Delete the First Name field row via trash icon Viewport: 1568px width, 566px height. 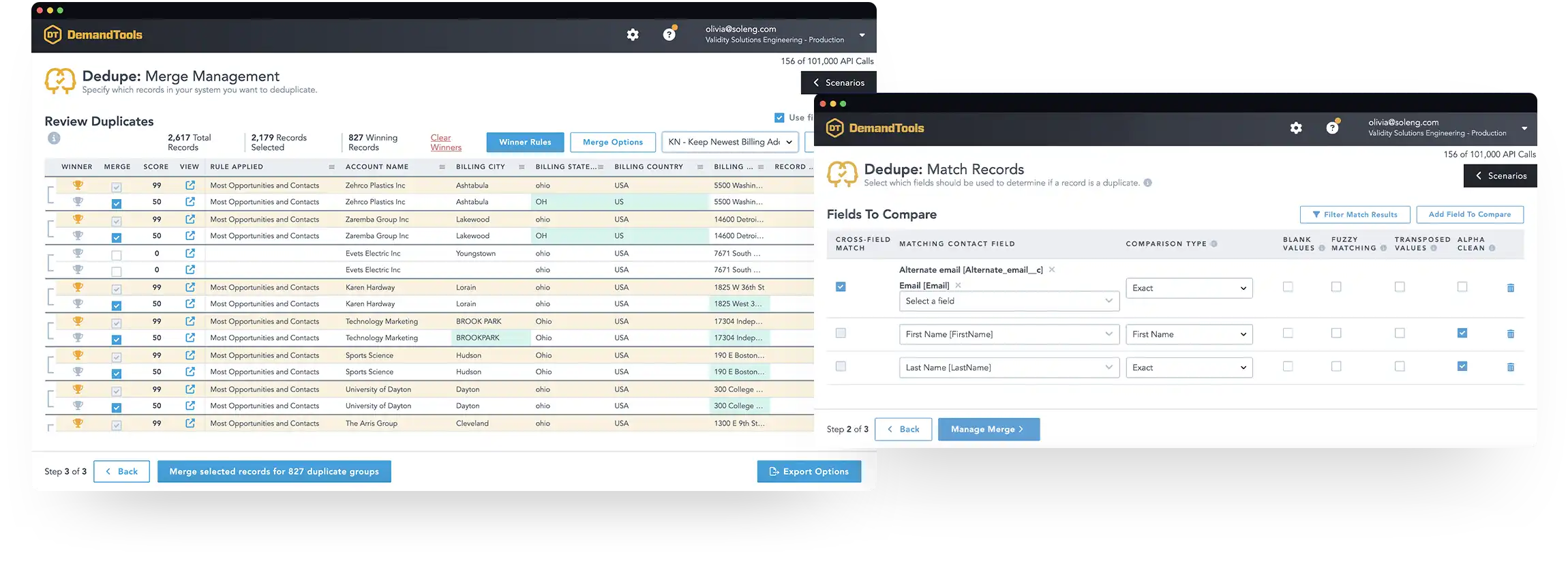pyautogui.click(x=1511, y=334)
